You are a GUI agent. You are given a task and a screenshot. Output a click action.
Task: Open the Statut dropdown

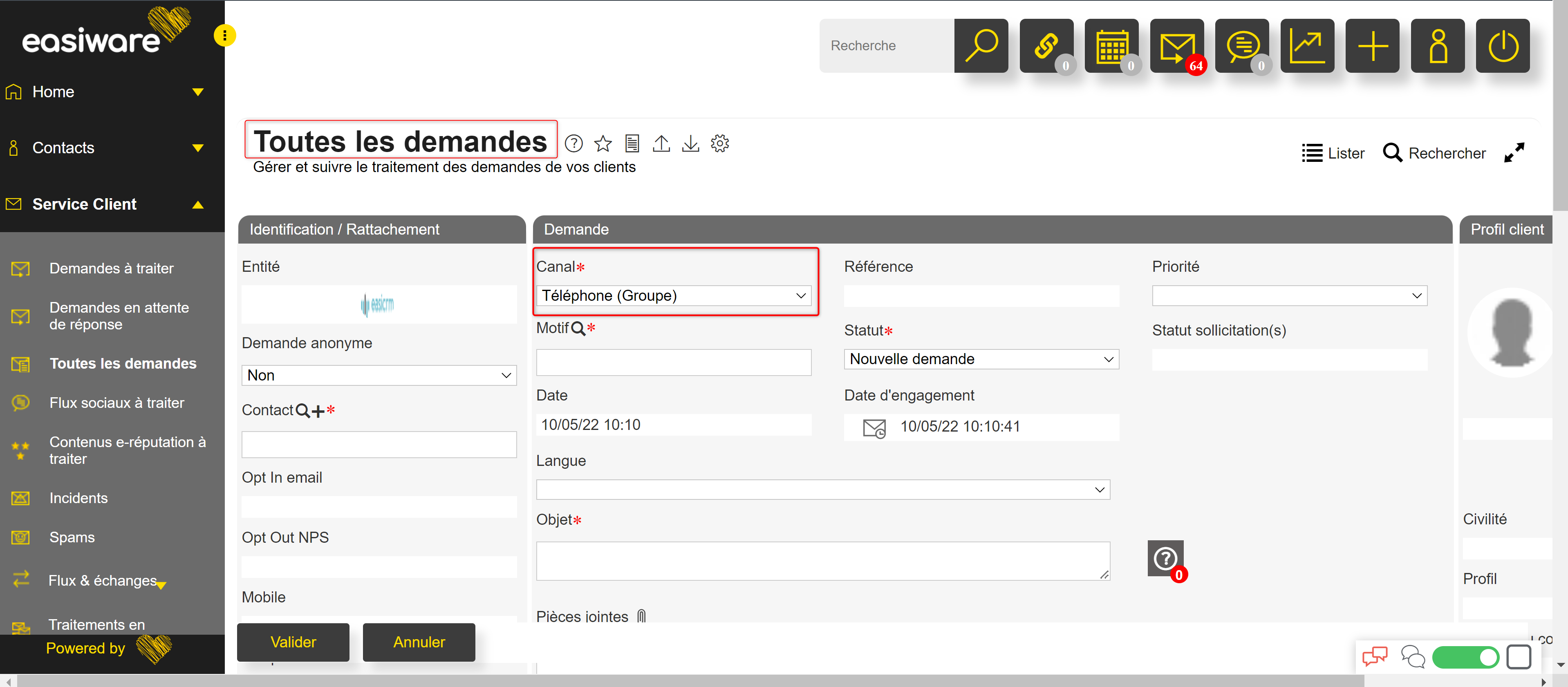[x=981, y=359]
